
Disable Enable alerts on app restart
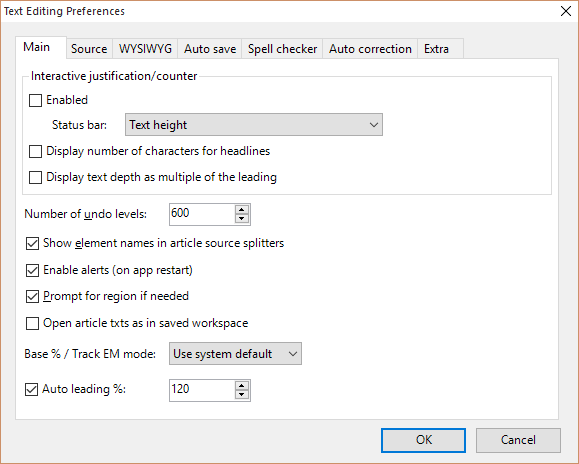pos(32,271)
